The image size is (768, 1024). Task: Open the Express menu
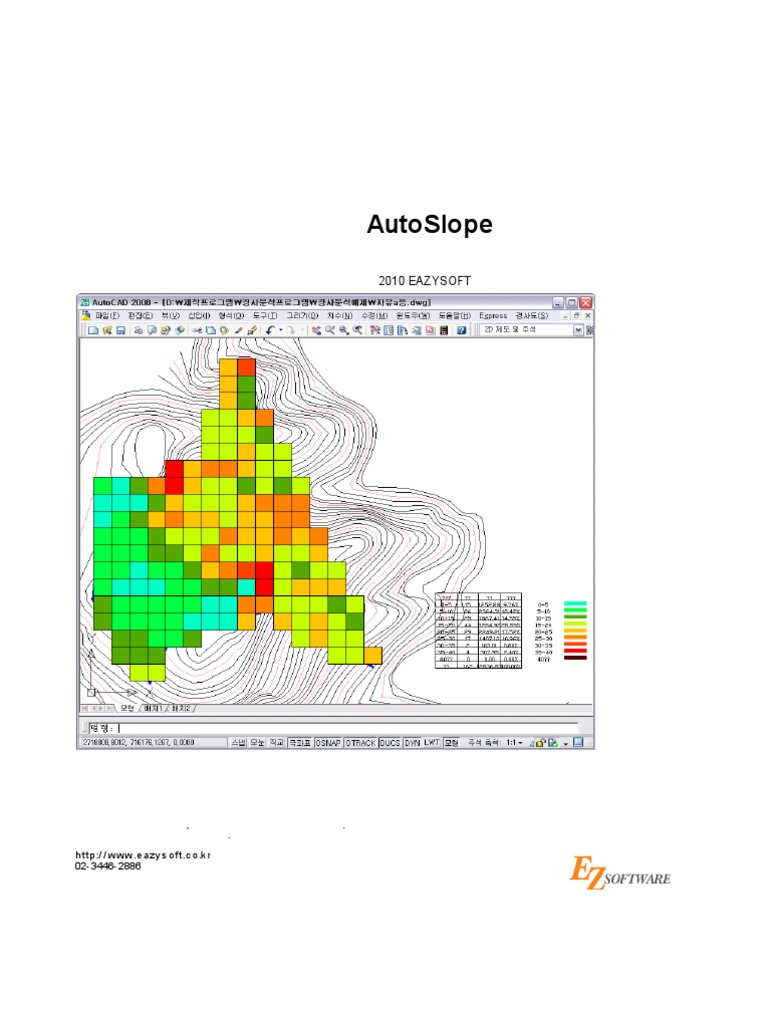coord(493,315)
